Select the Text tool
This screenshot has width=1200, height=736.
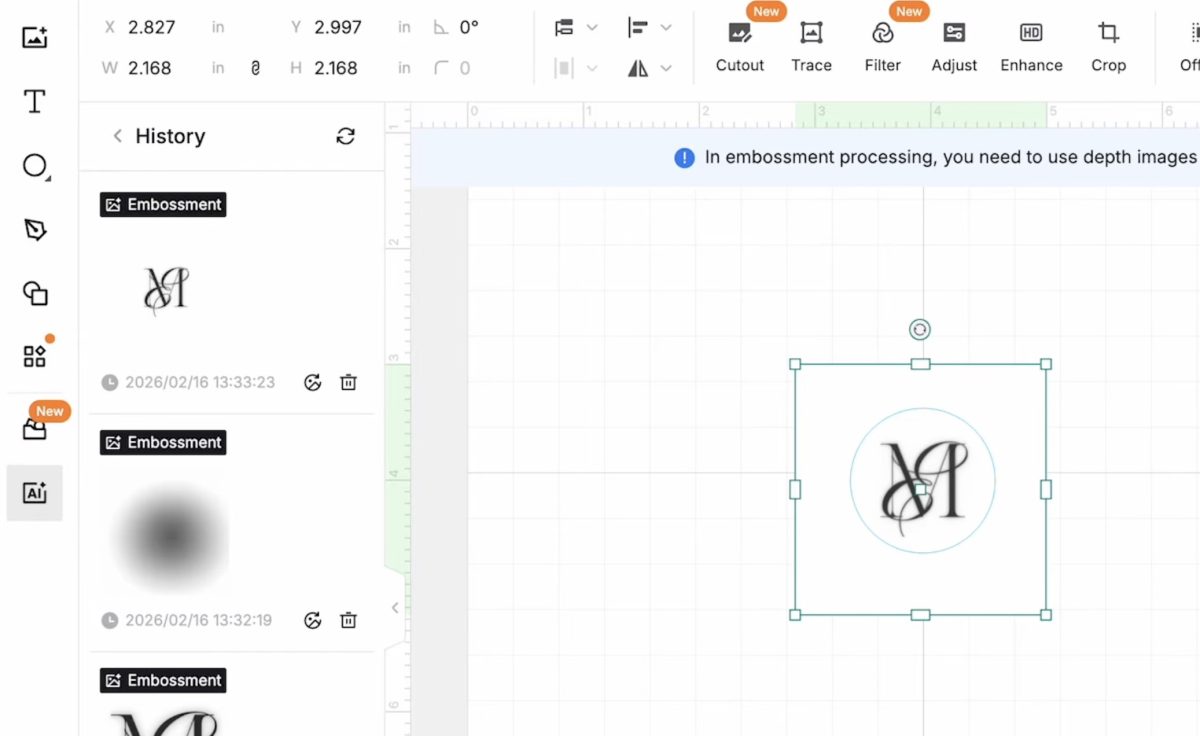(x=35, y=101)
